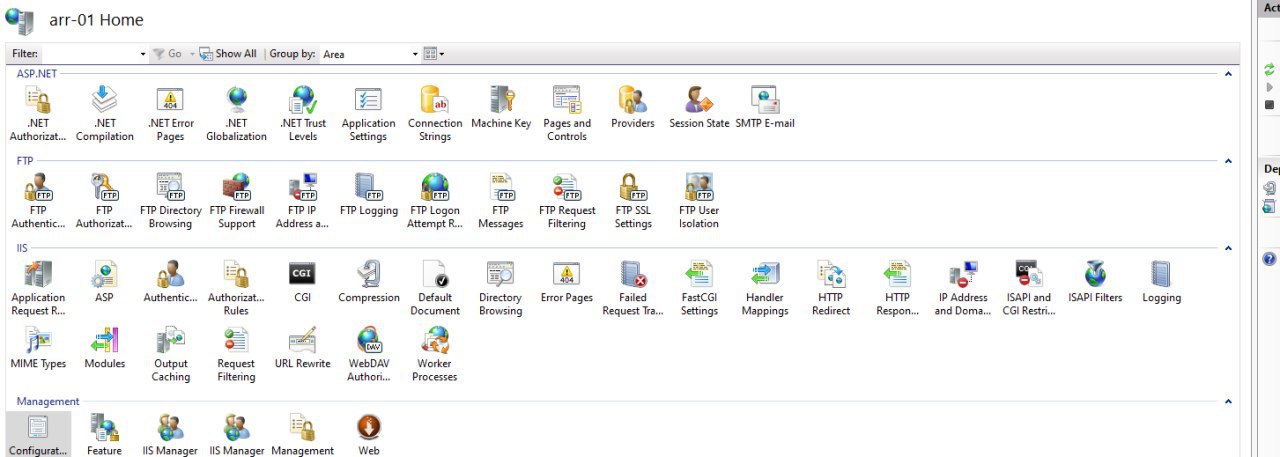Open FTP Directory Browsing feature
The width and height of the screenshot is (1280, 457).
170,201
